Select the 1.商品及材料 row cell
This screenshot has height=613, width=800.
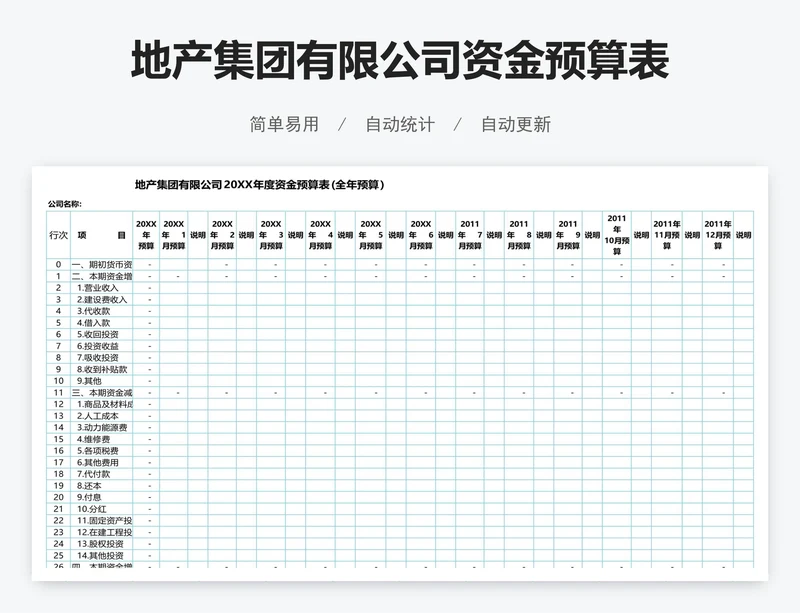102,404
